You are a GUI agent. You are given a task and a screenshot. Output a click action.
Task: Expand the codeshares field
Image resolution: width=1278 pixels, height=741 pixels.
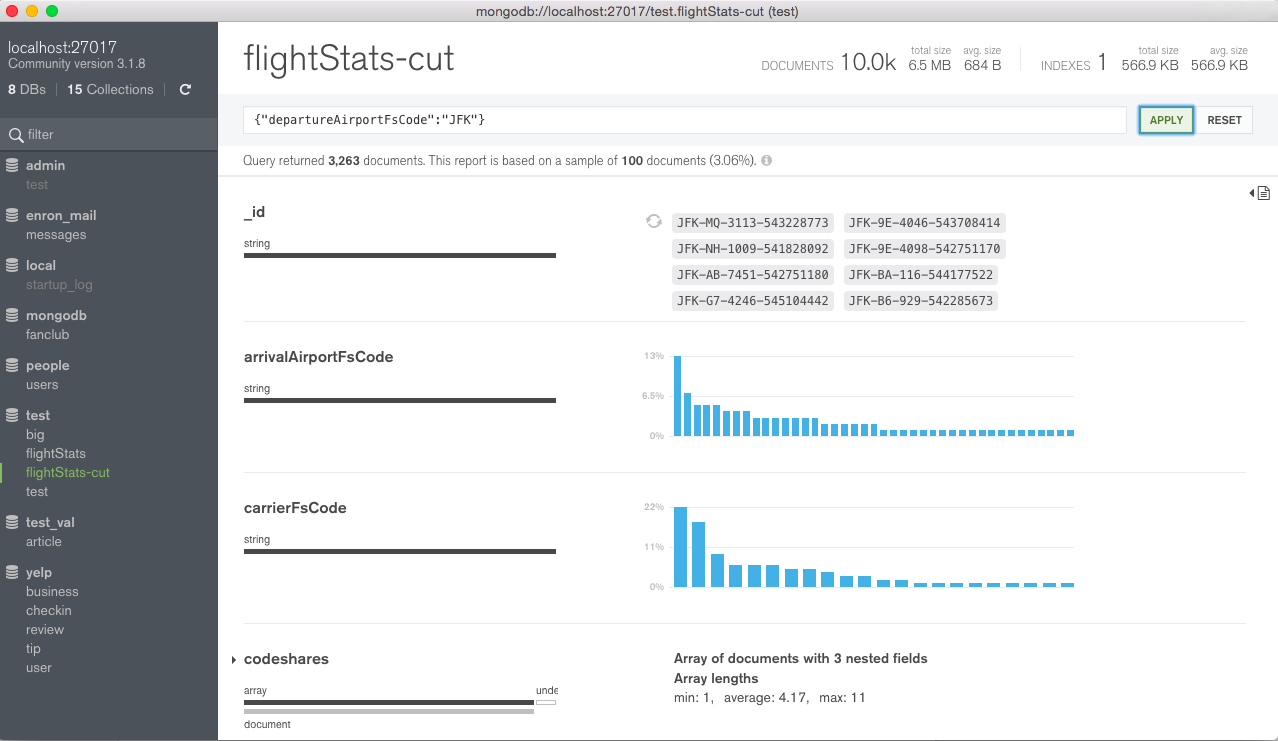click(234, 660)
